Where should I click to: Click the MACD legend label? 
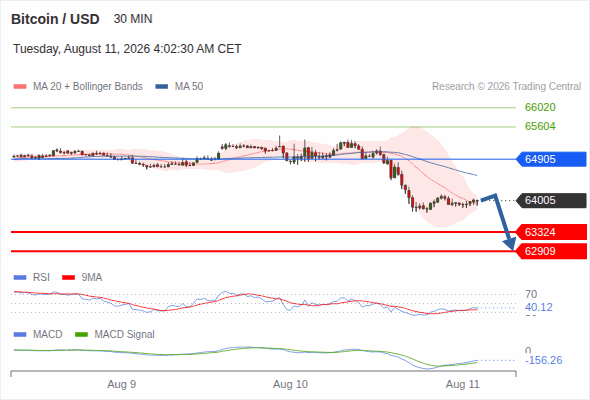[48, 335]
